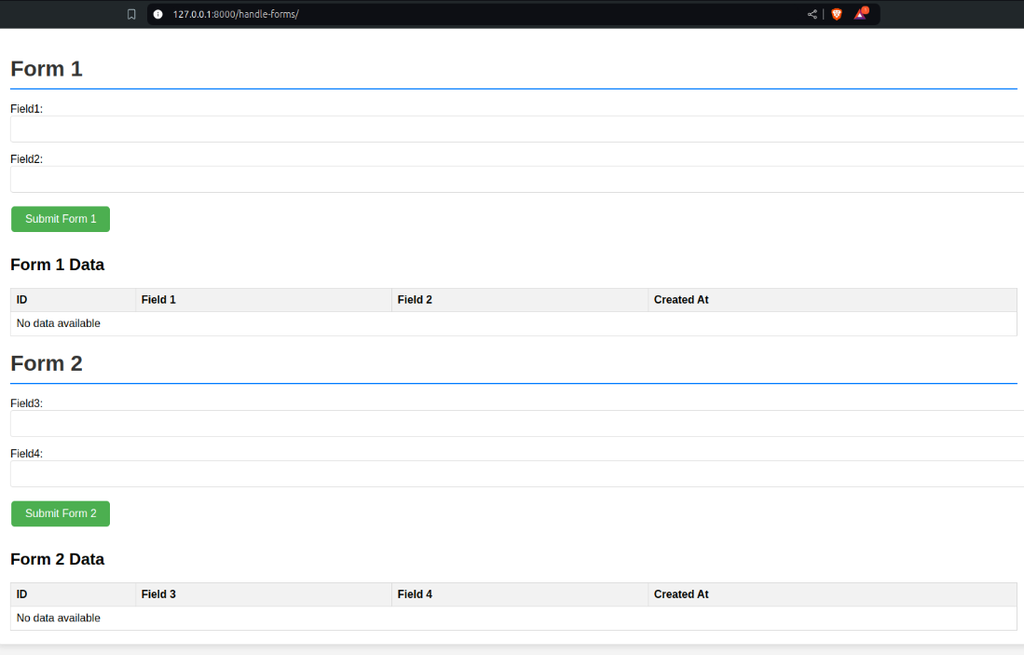Click No data available row in Form 2 table
This screenshot has width=1024, height=655.
click(x=513, y=618)
